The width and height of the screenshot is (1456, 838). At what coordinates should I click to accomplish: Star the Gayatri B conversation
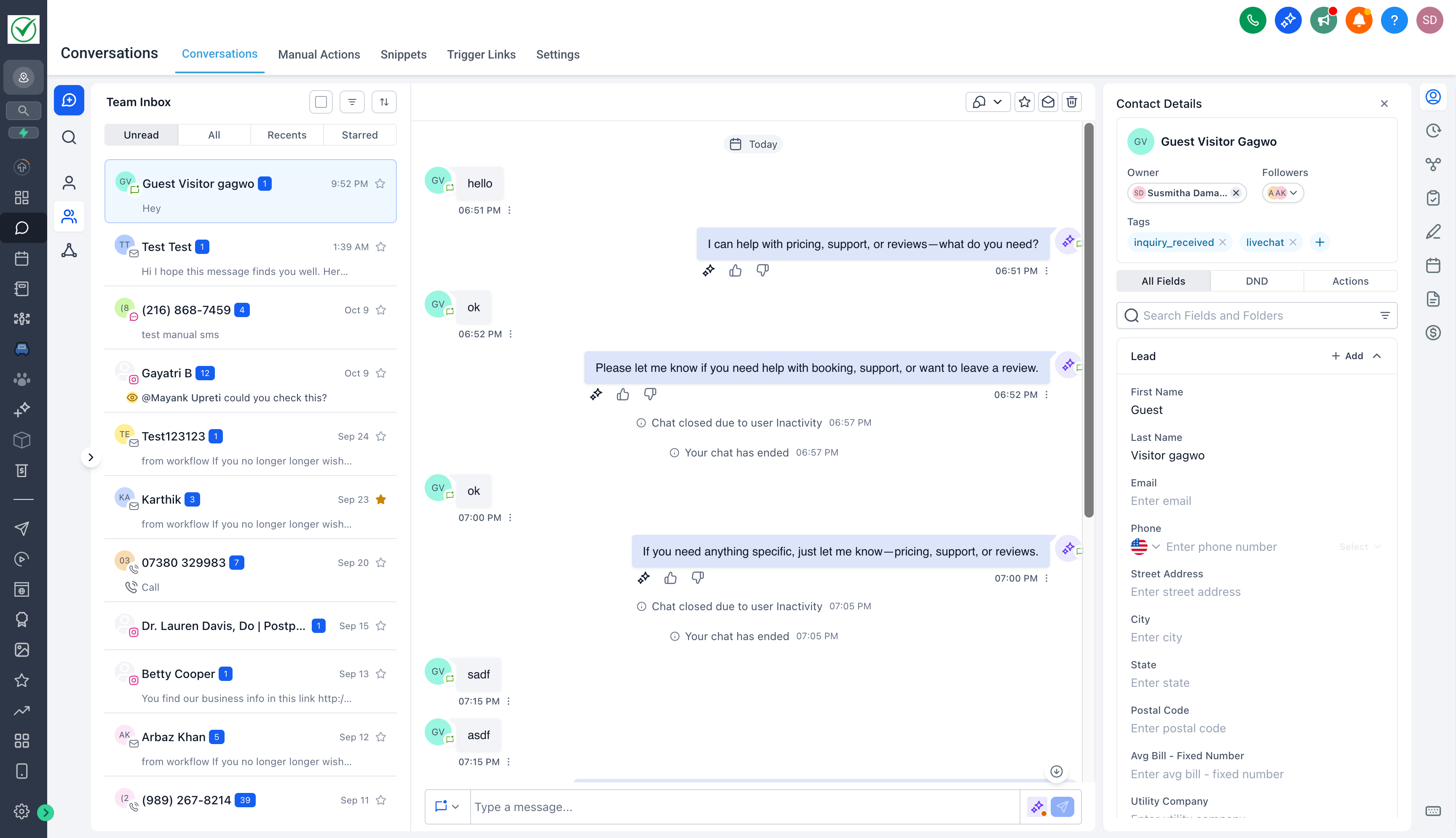pos(380,373)
